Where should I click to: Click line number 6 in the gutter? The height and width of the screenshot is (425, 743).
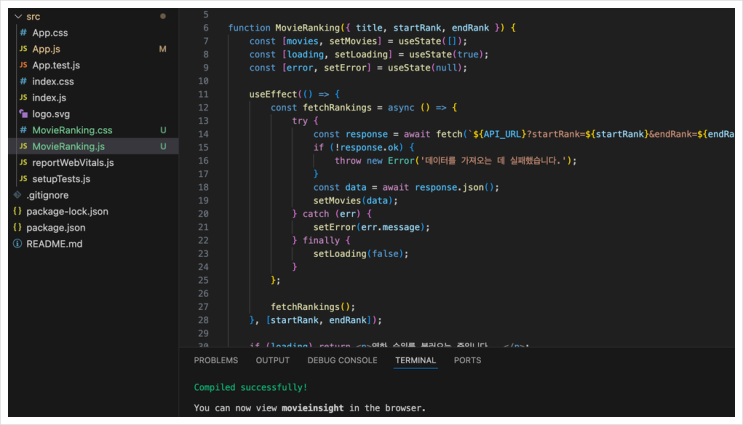[x=206, y=28]
